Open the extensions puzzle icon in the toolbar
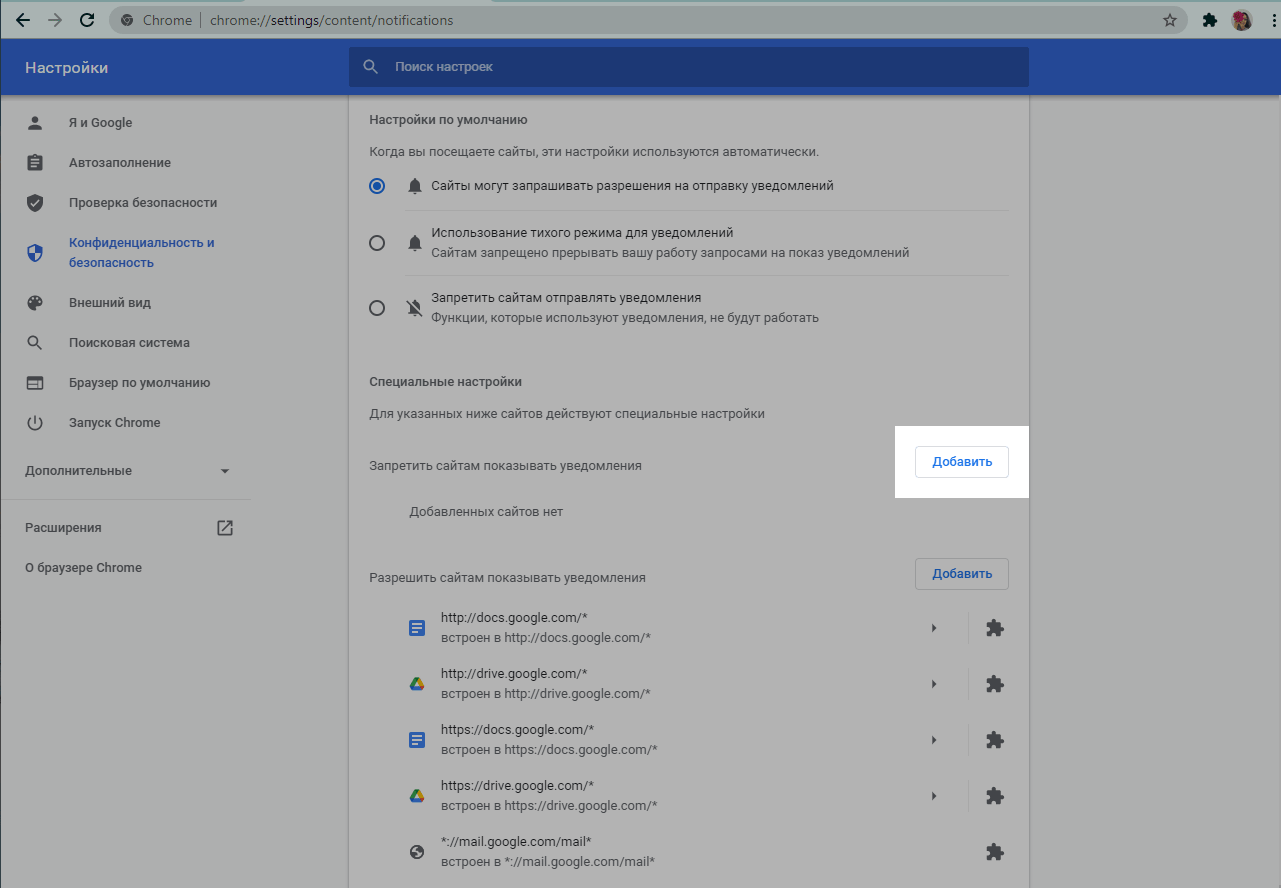 coord(1209,20)
